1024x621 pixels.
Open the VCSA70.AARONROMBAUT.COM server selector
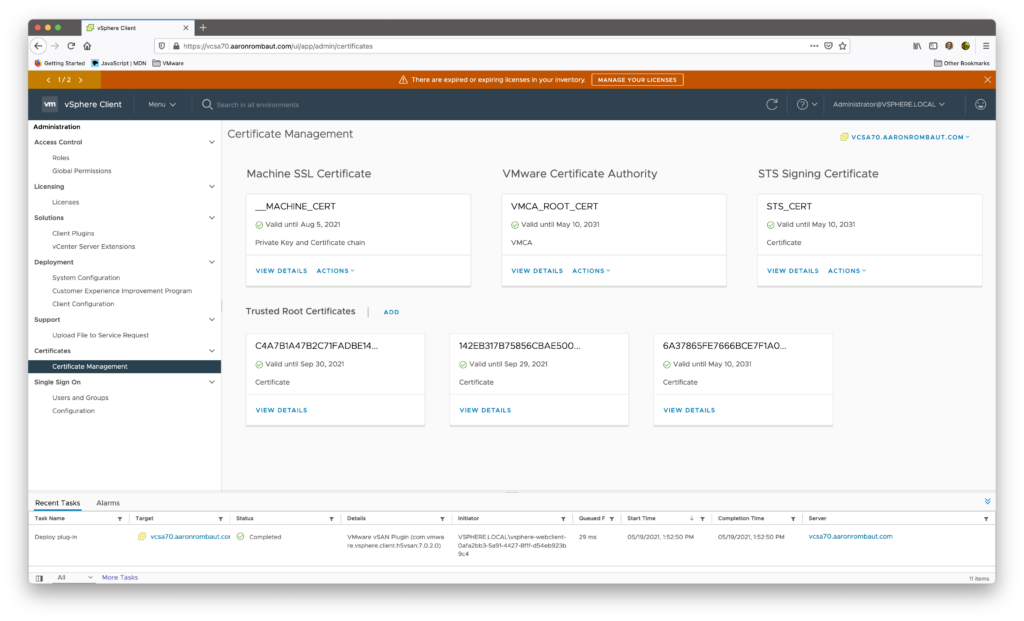[x=904, y=137]
